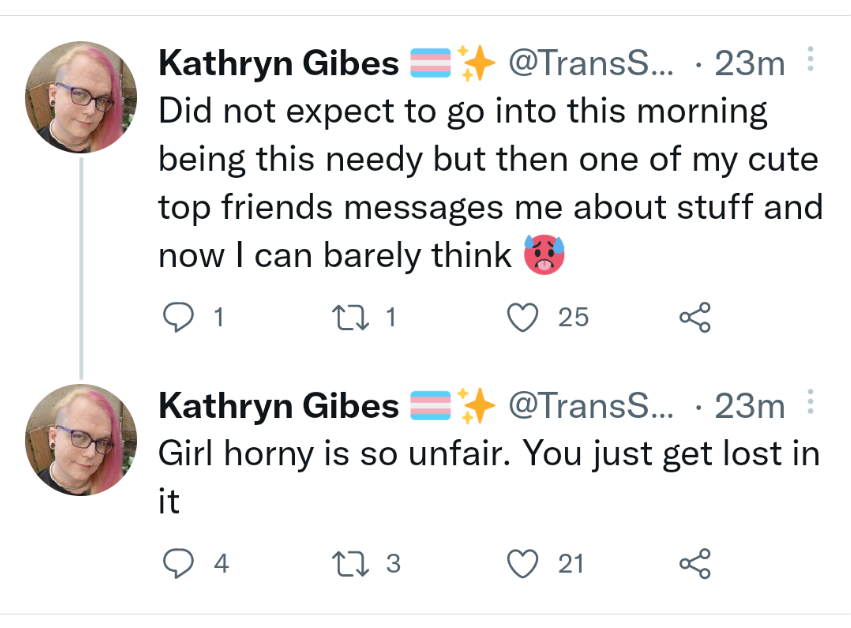
Task: Share the second tweet via share icon
Action: coord(695,564)
